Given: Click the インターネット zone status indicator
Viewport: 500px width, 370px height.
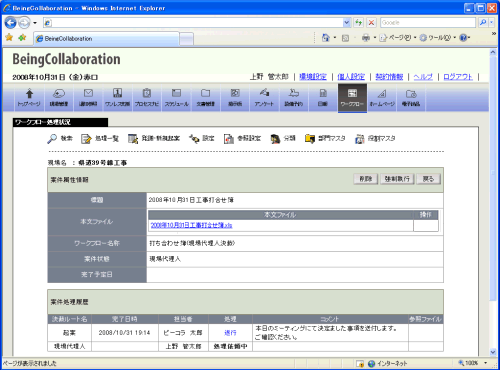Looking at the screenshot, I should 387,363.
